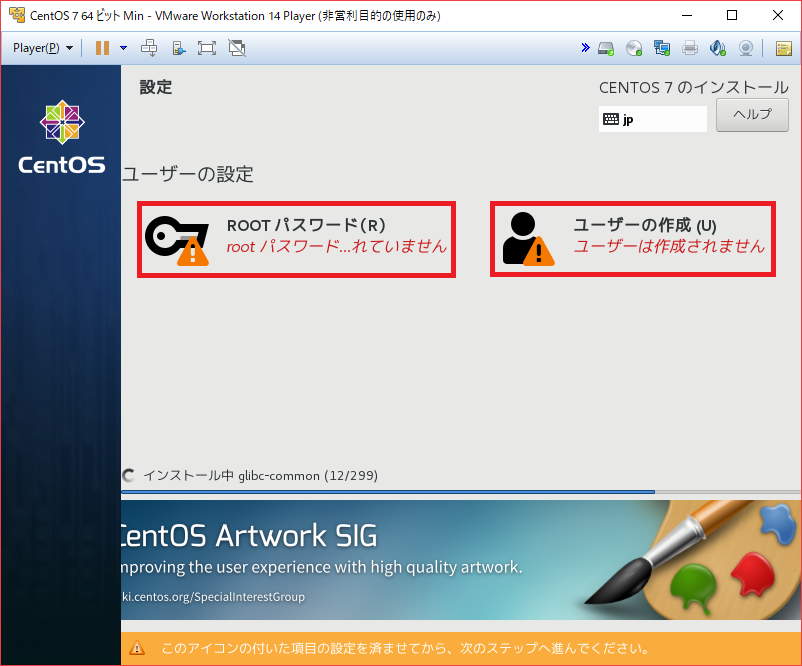Viewport: 802px width, 666px height.
Task: Click the ヘルプ help button
Action: coord(752,115)
